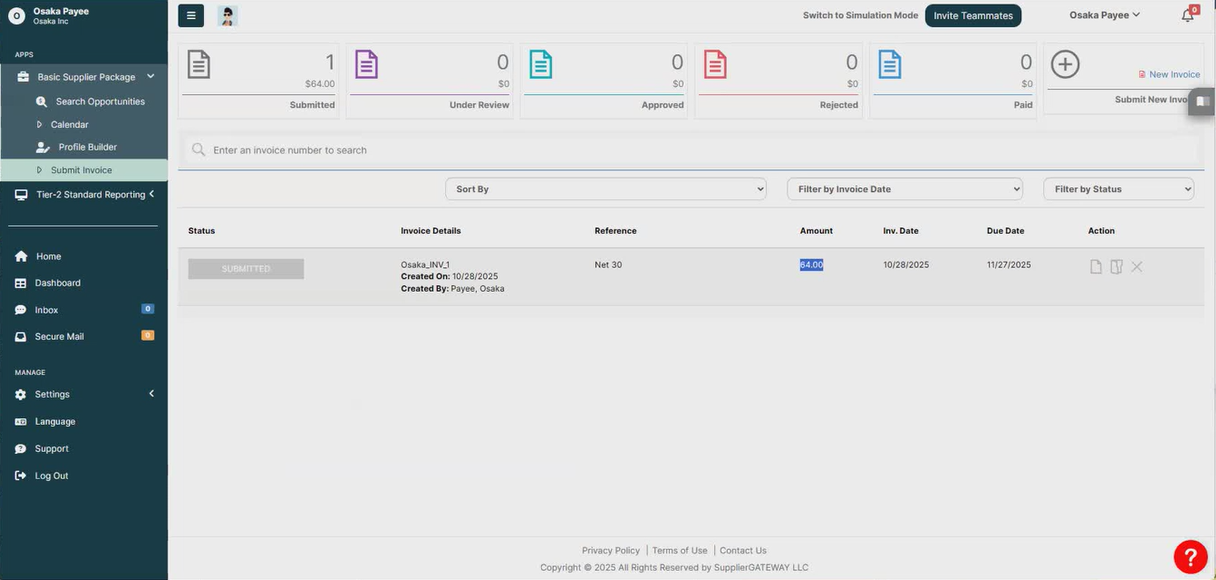Open Dashboard from the sidebar
Viewport: 1216px width, 580px height.
pos(57,283)
